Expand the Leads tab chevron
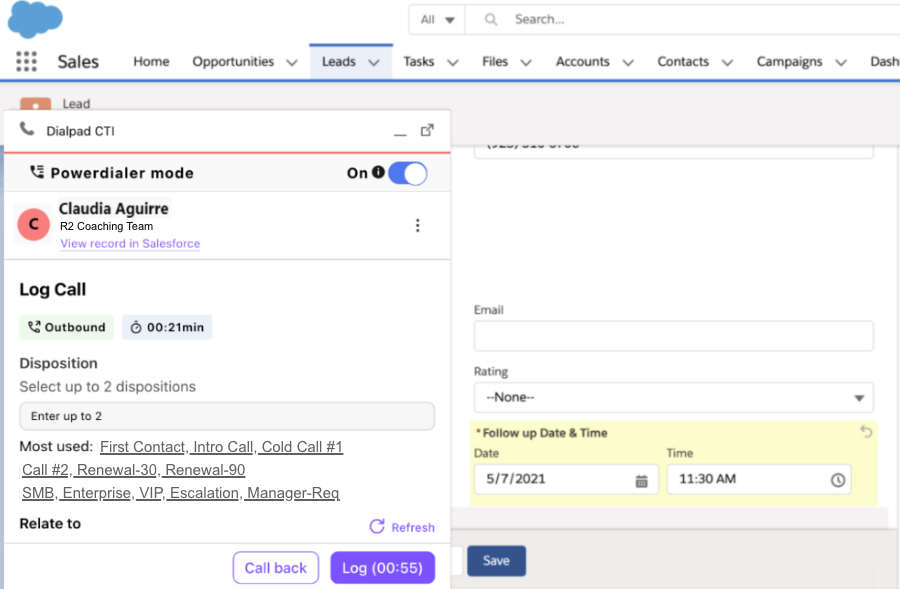The image size is (900, 589). (374, 63)
